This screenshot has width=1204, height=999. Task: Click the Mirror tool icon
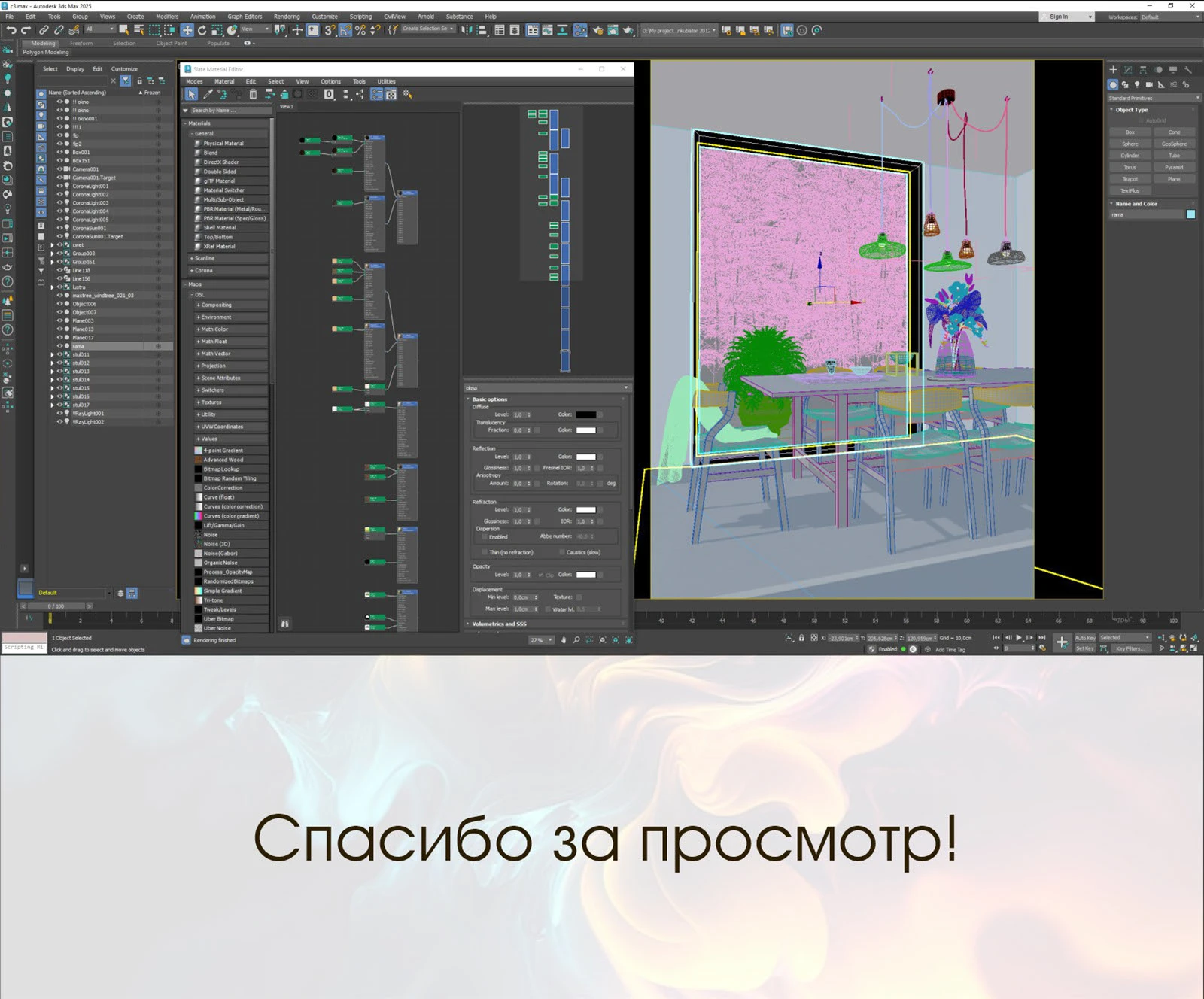467,30
